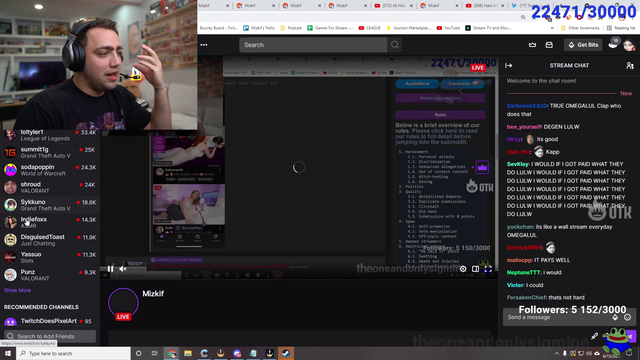Switch to the YouTube Halo Infinite tab
This screenshot has width=640, height=360.
click(x=484, y=6)
